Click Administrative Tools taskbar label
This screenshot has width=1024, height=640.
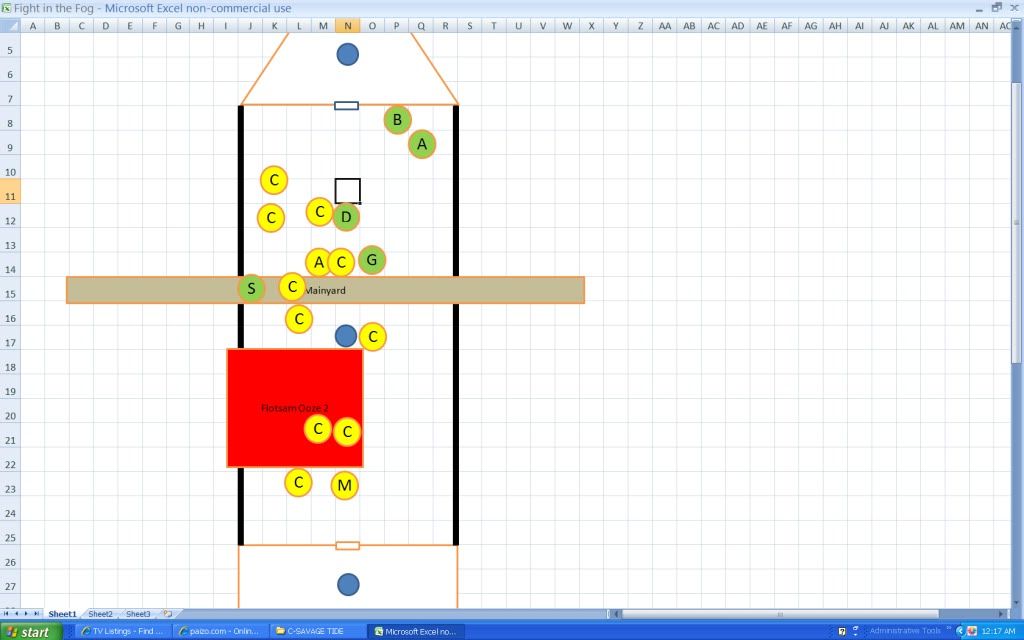[904, 631]
